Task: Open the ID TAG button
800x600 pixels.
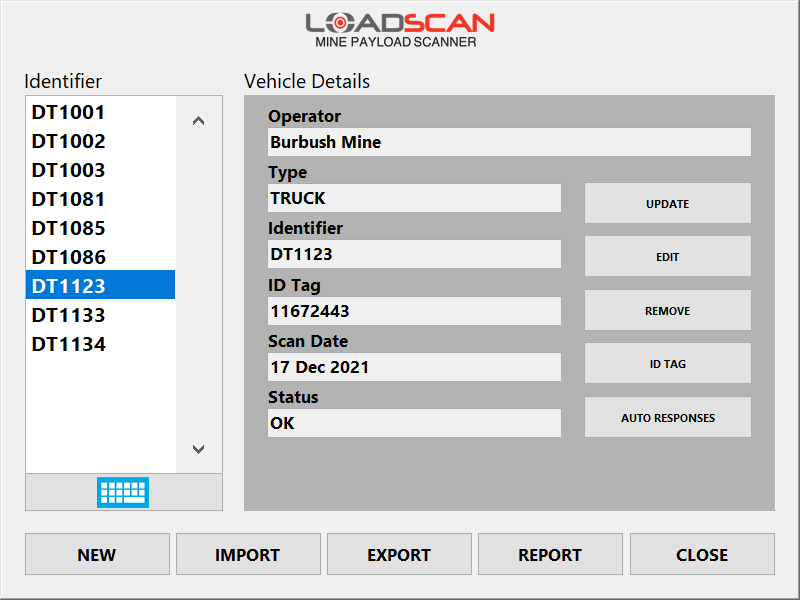Action: tap(667, 363)
